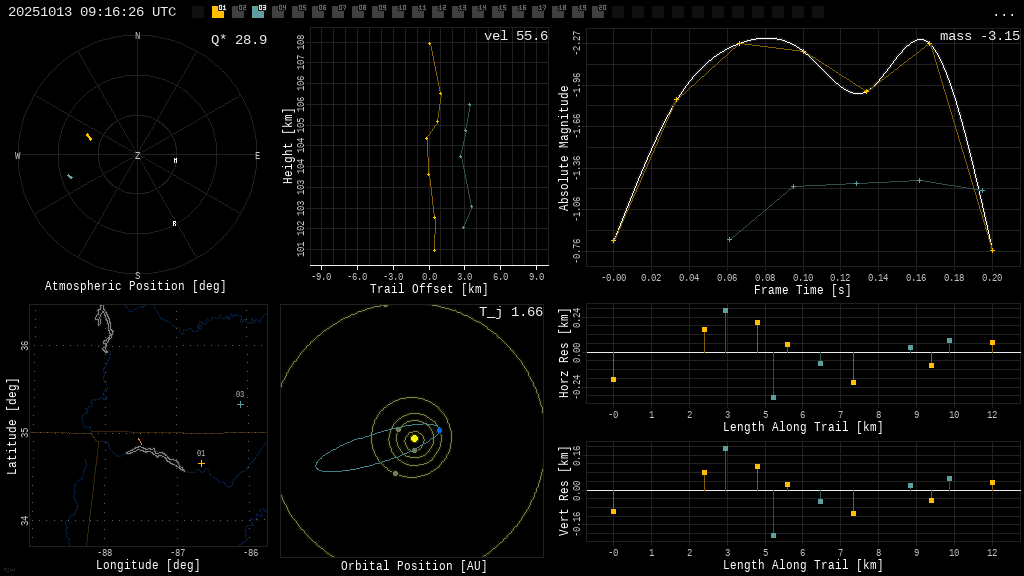
Task: Toggle station 01 yellow indicator box
Action: coord(218,12)
